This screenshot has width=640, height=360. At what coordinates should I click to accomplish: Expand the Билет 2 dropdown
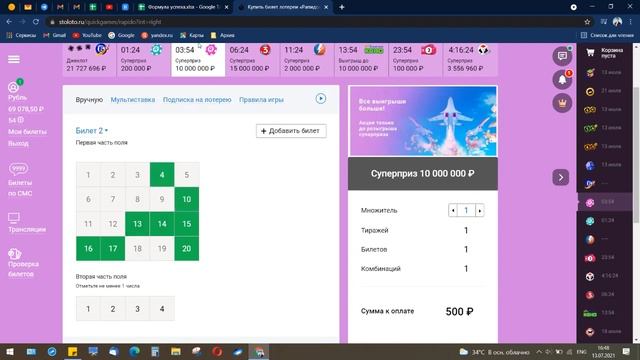(x=92, y=131)
